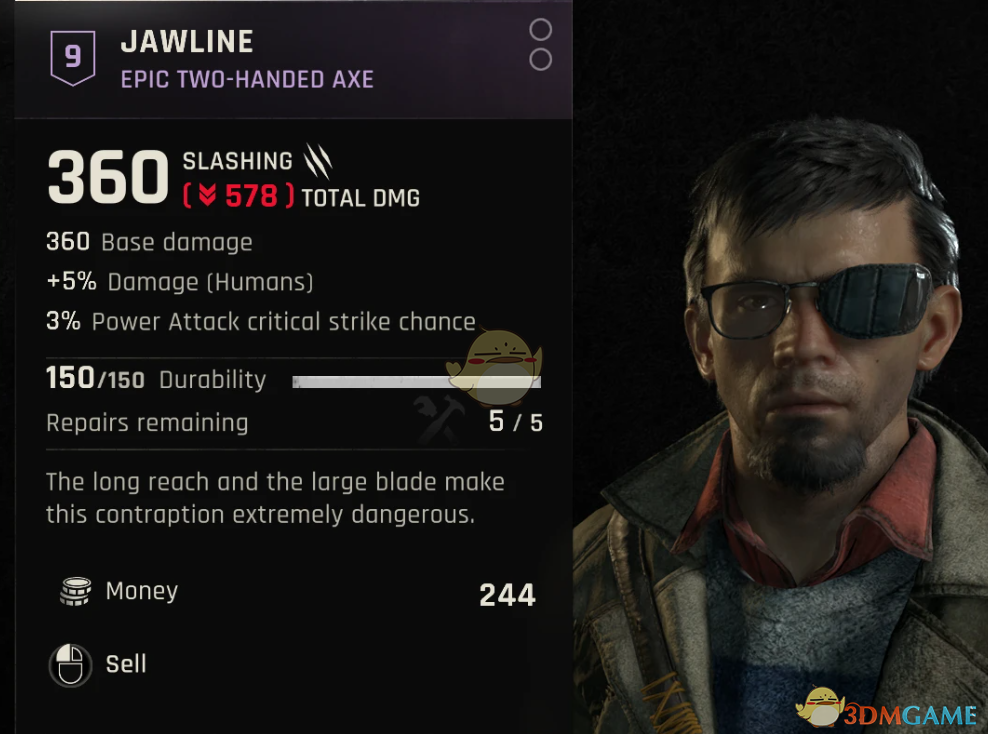This screenshot has width=988, height=734.
Task: Select the Epic Two-Handed Axe subtitle
Action: coord(247,79)
